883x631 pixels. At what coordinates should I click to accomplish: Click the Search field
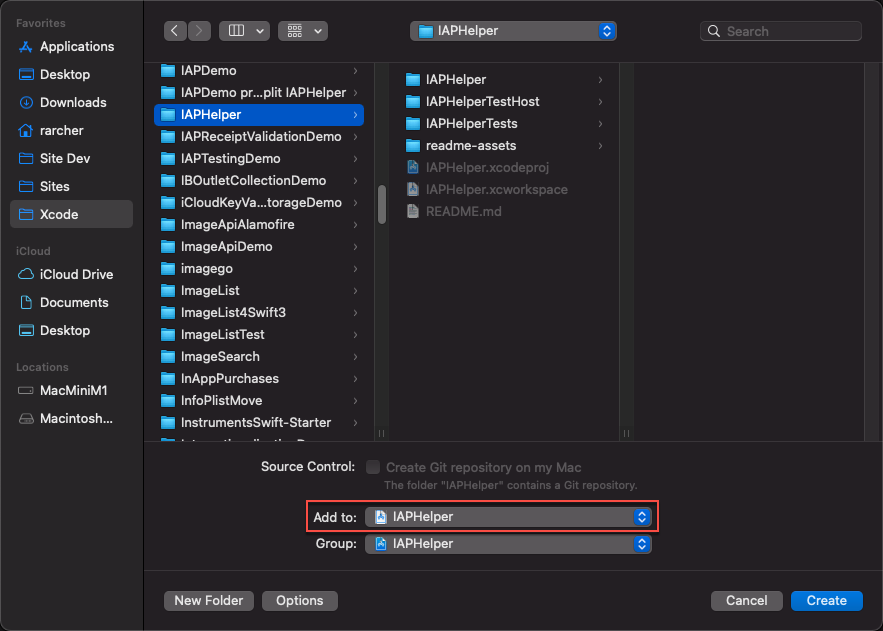781,31
